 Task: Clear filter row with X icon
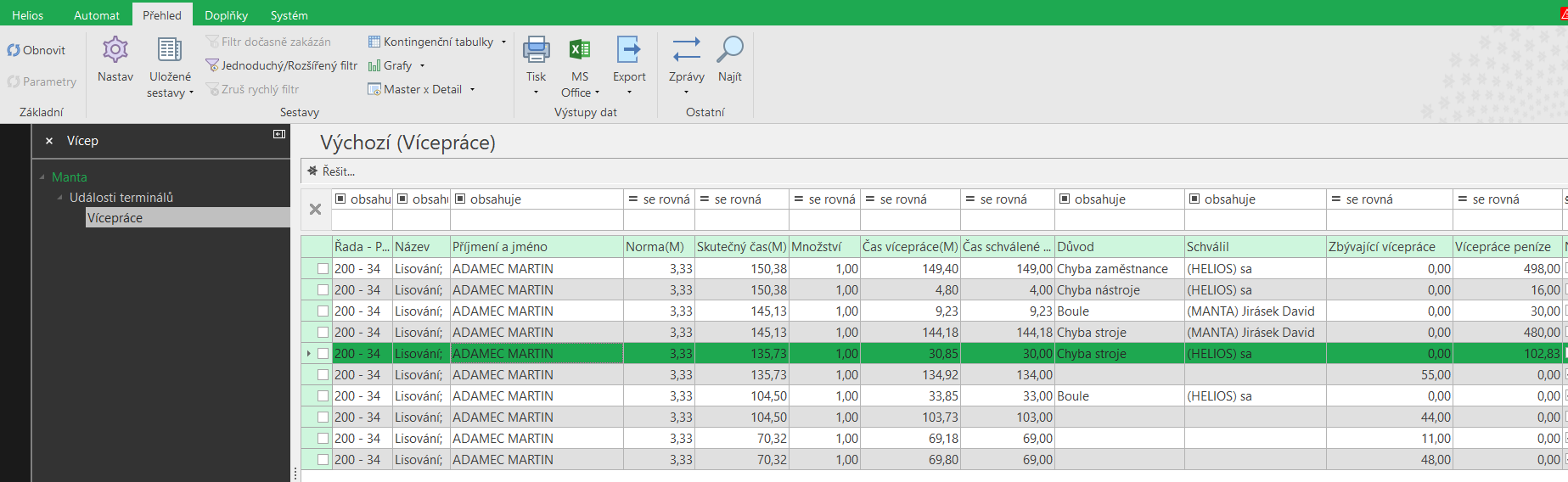[315, 210]
